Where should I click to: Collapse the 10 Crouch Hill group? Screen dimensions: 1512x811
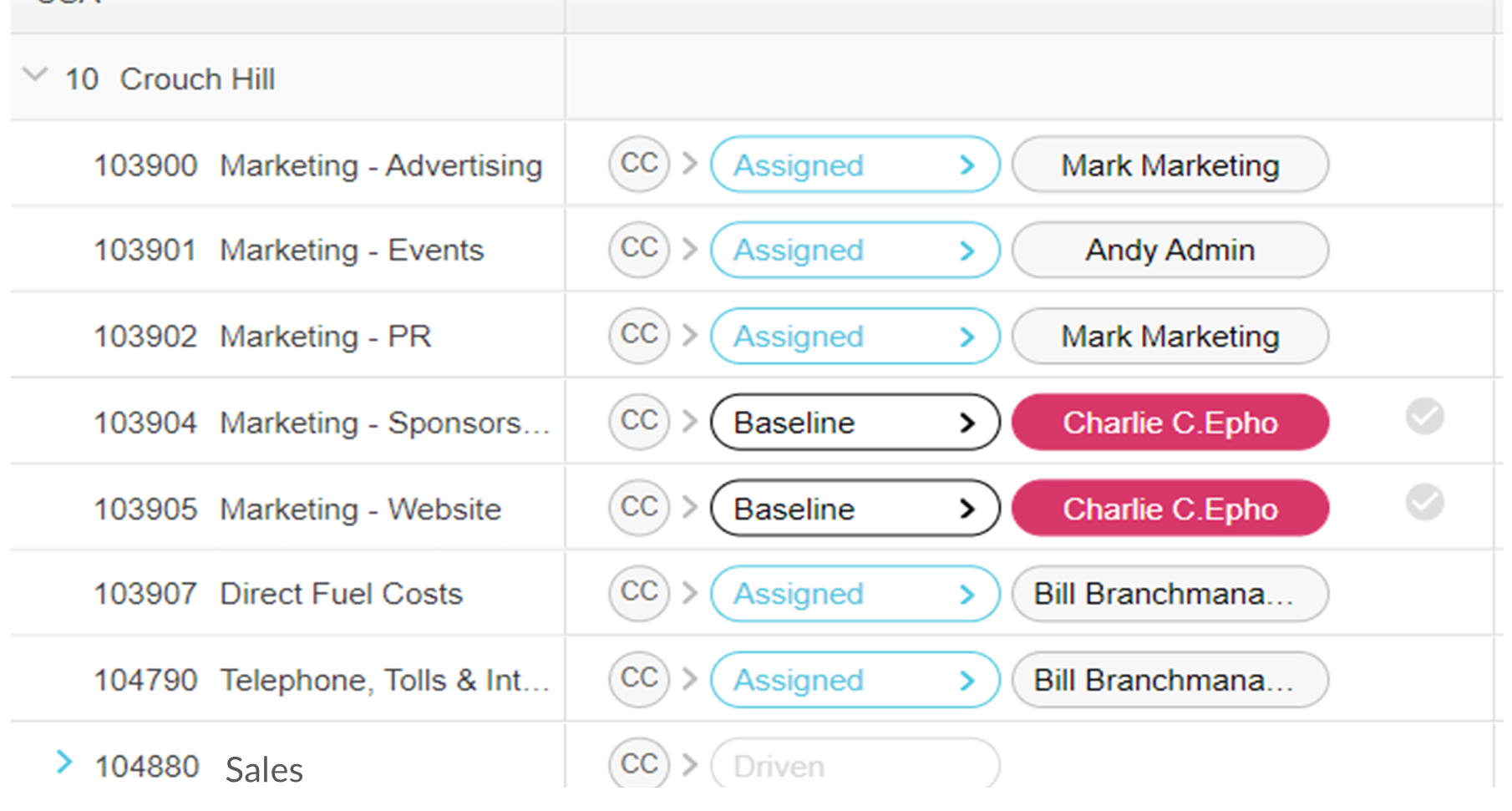click(35, 75)
